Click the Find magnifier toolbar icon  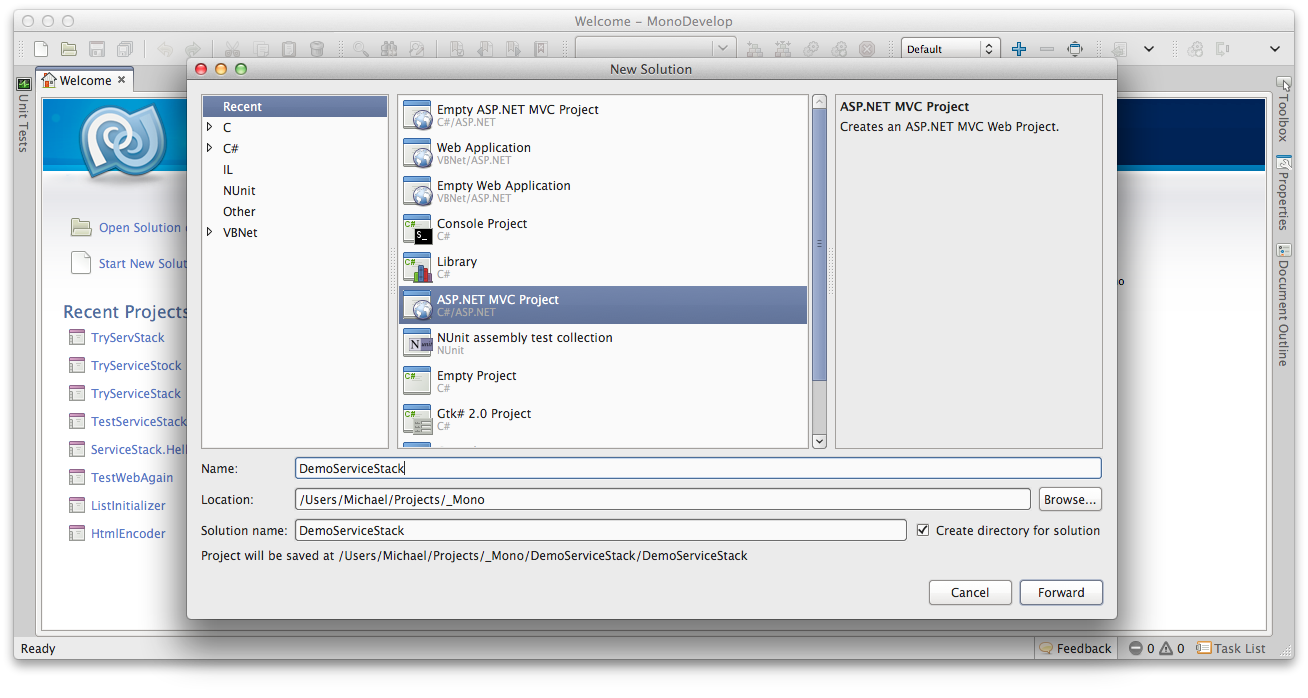(x=360, y=49)
